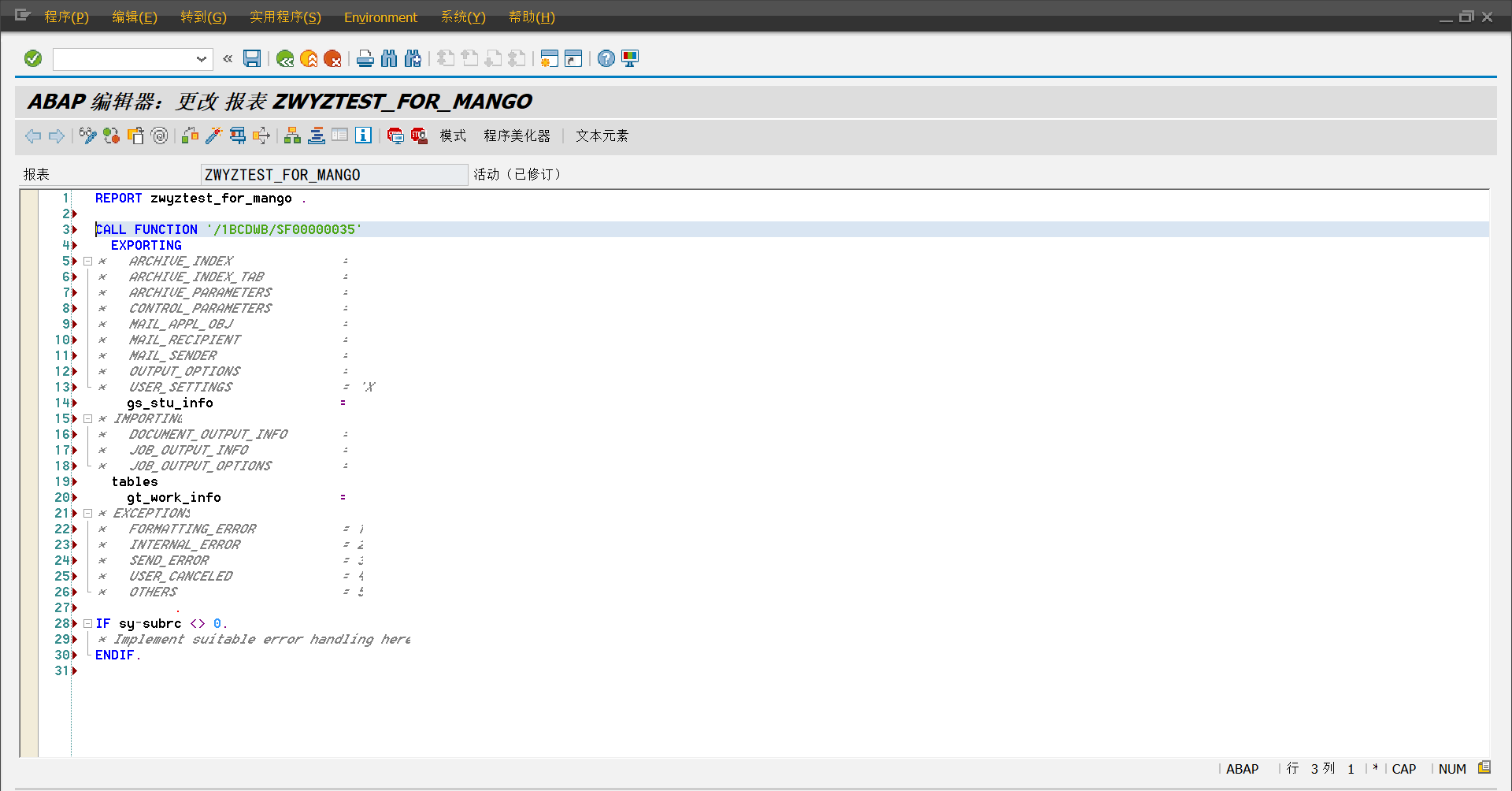1512x791 pixels.
Task: Click the green Back icon
Action: [x=285, y=58]
